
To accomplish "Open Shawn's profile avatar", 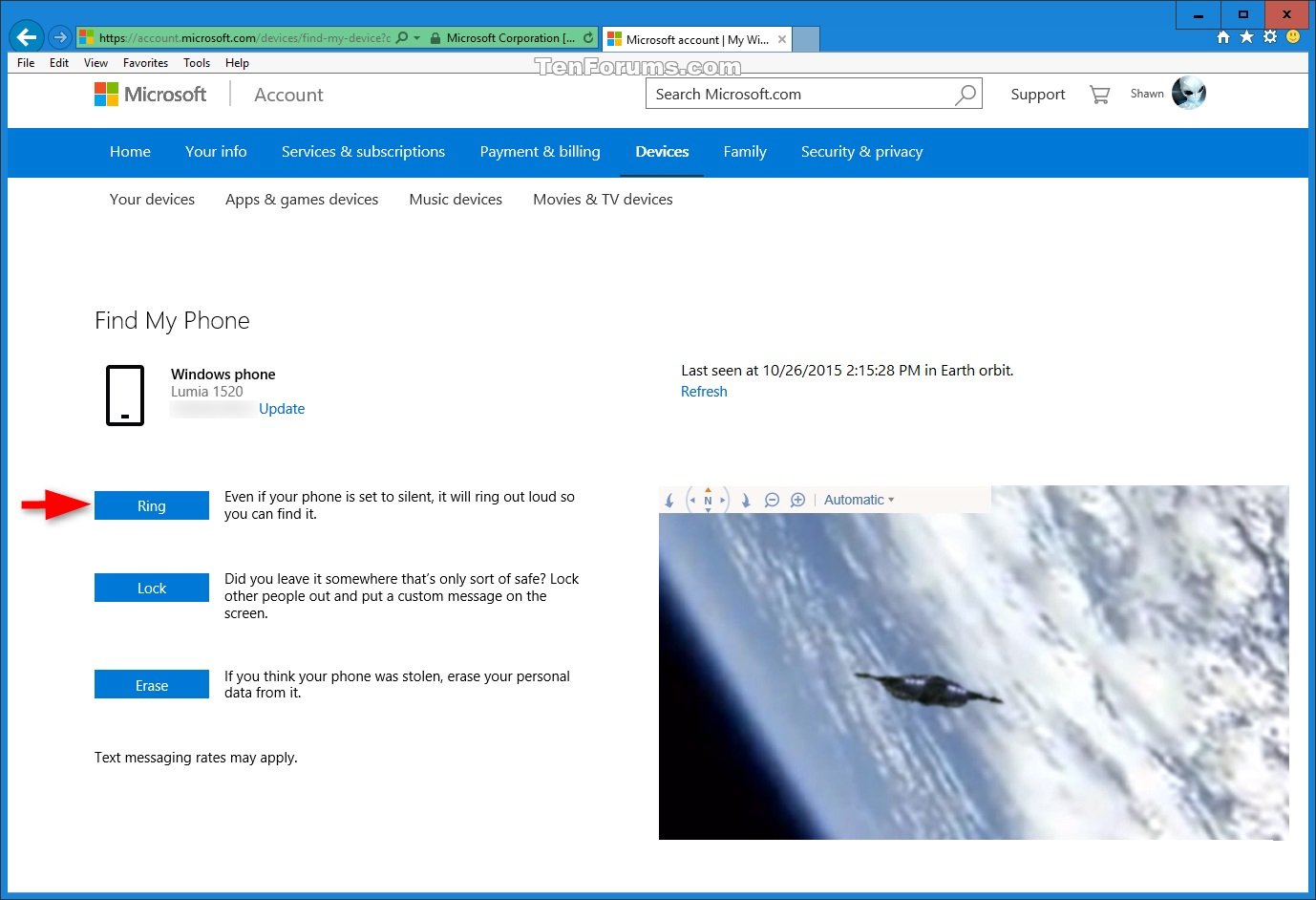I will point(1189,93).
